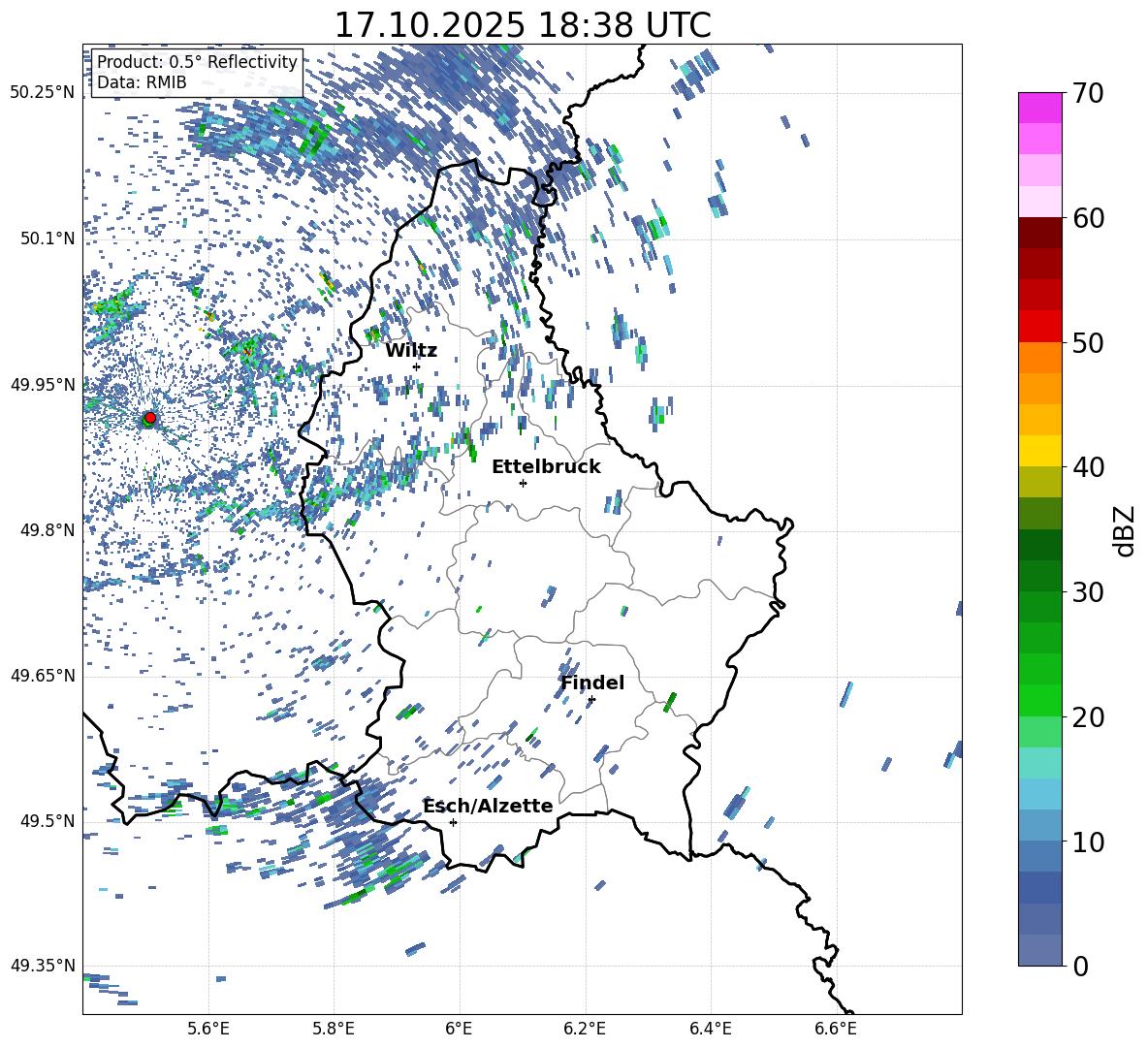Click the Ettelbruck city label
This screenshot has height=1048, width=1148.
click(x=546, y=467)
